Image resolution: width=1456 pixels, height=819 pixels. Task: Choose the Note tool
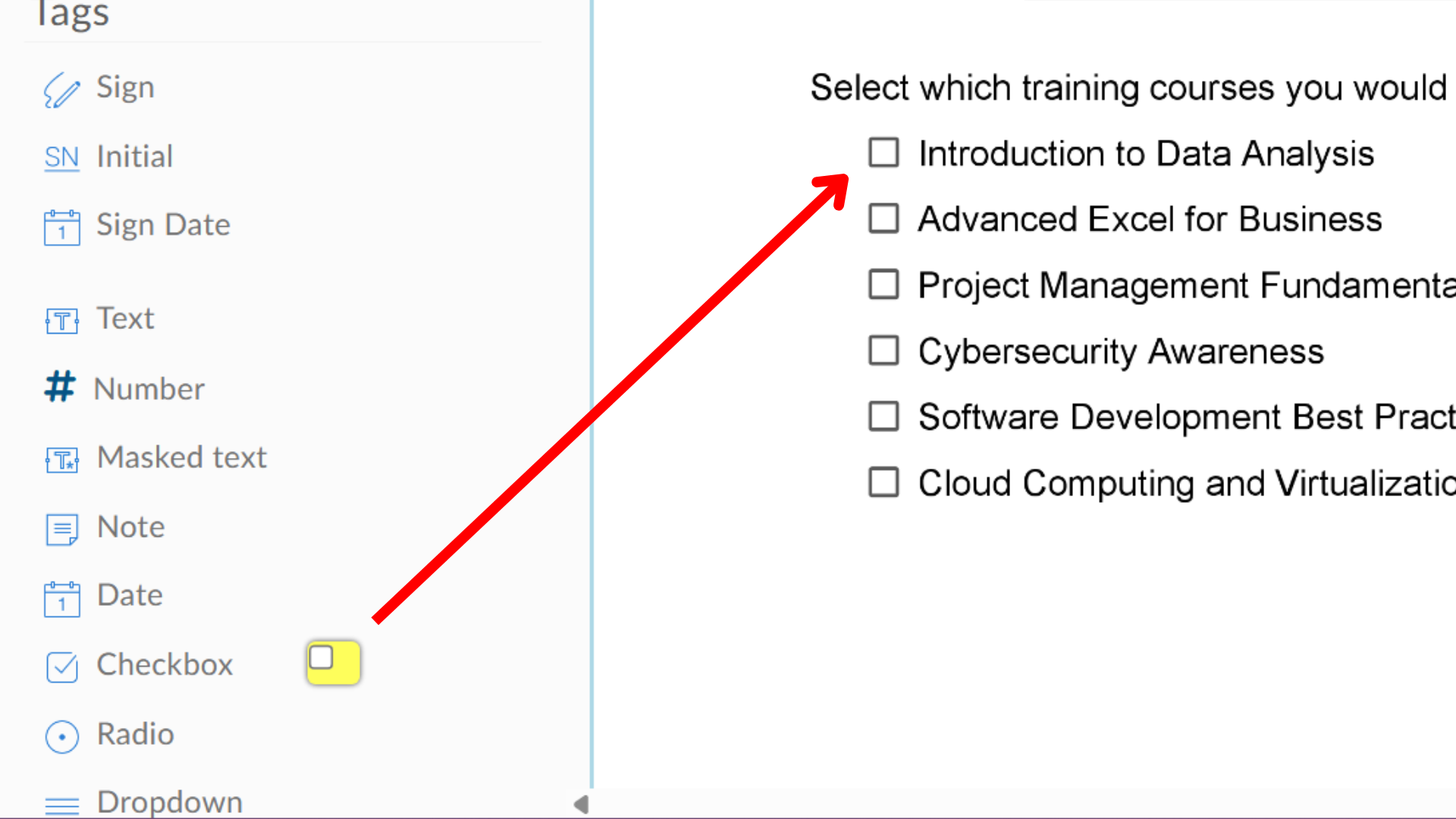pos(130,526)
